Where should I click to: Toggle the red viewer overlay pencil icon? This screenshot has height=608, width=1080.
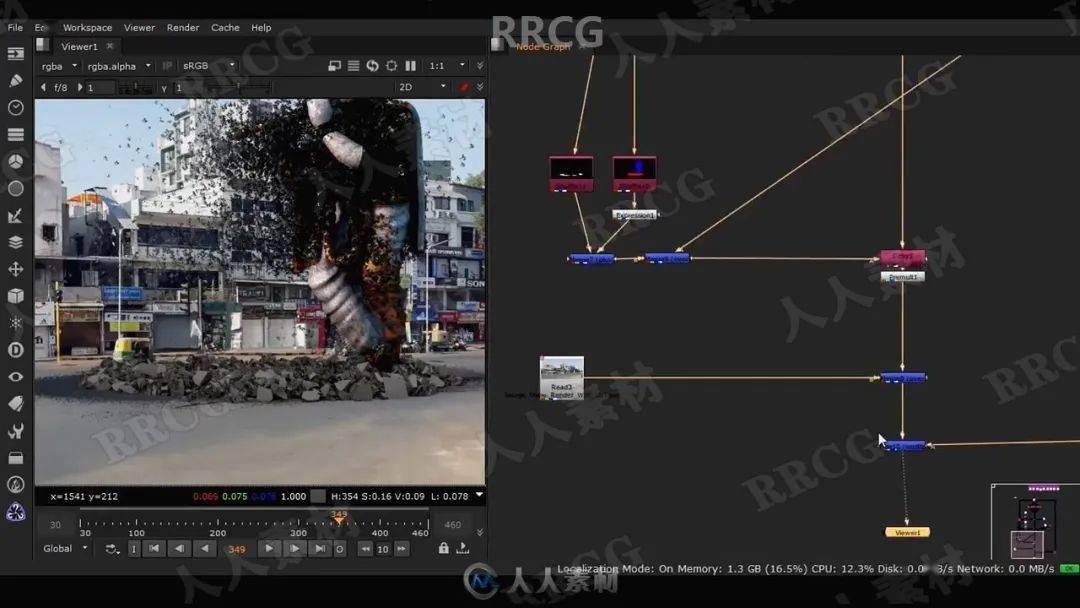coord(464,86)
